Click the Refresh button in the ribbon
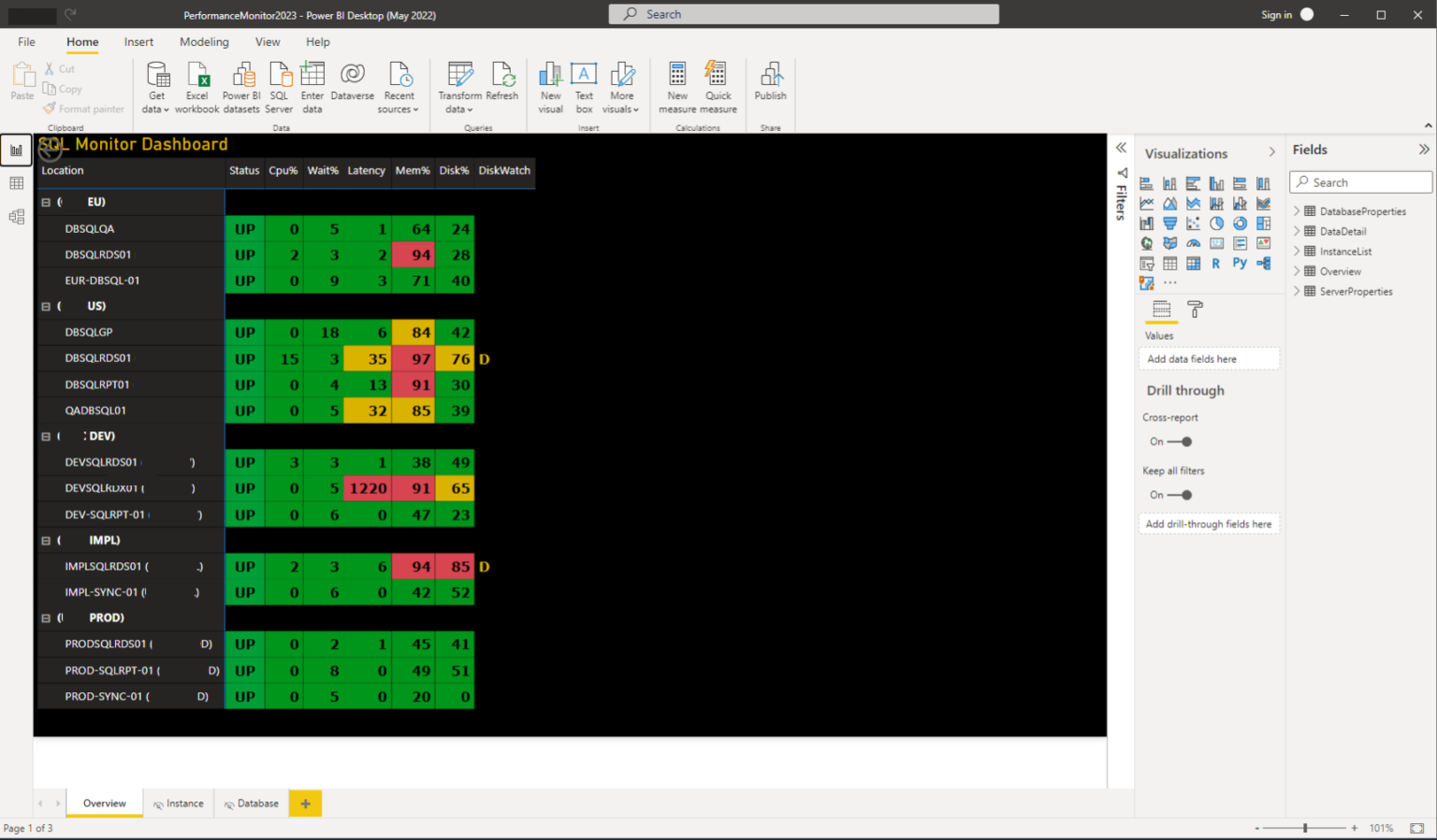This screenshot has height=840, width=1437. [x=503, y=82]
